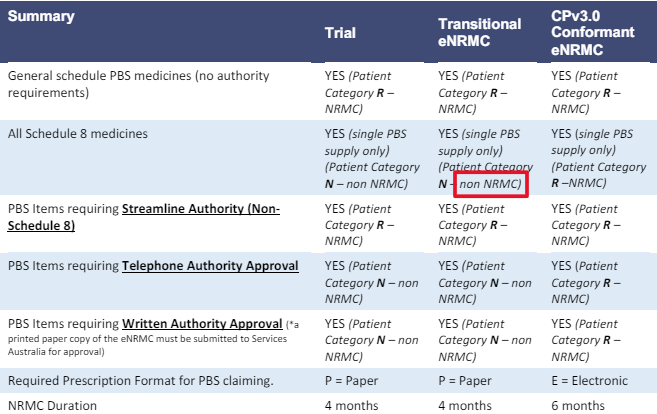Click the highlighted 'non NRMC)' text
The width and height of the screenshot is (657, 414).
491,184
